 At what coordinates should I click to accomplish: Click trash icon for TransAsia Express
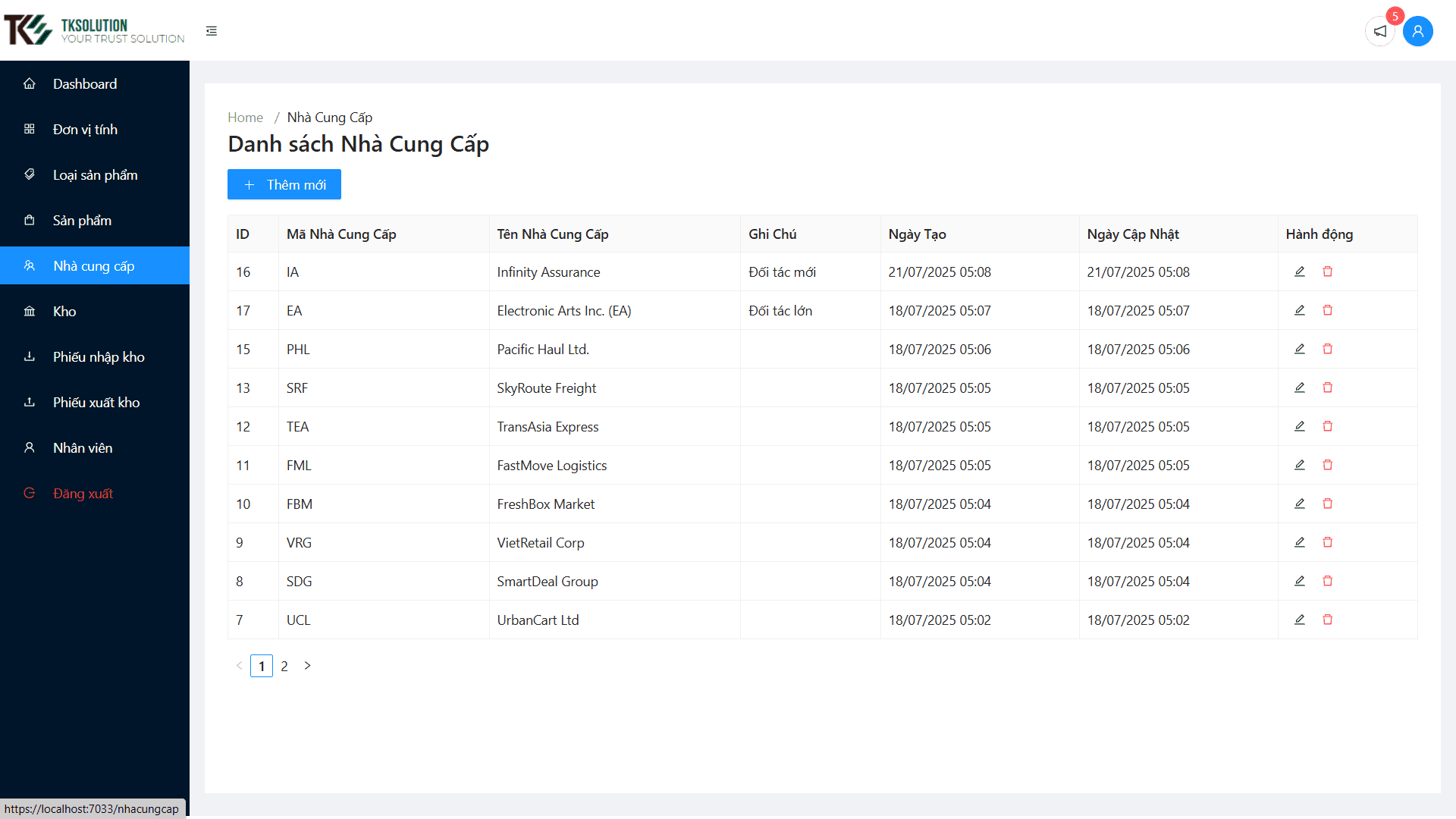(x=1327, y=426)
